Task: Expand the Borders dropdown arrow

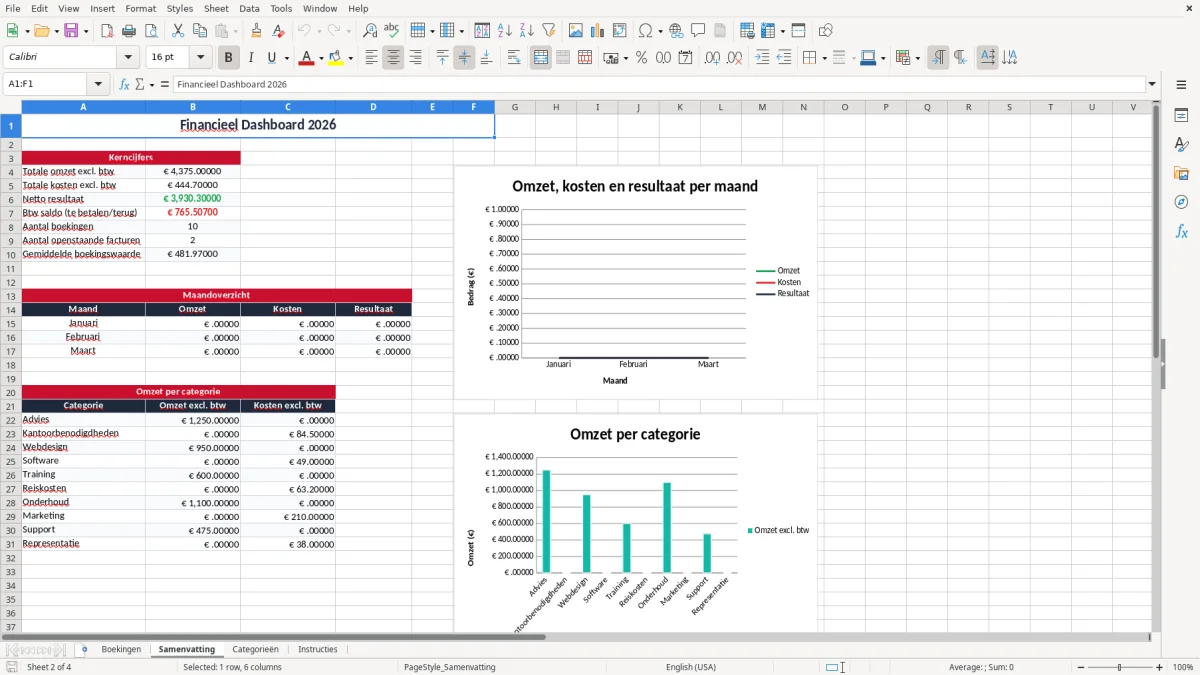Action: [x=823, y=58]
